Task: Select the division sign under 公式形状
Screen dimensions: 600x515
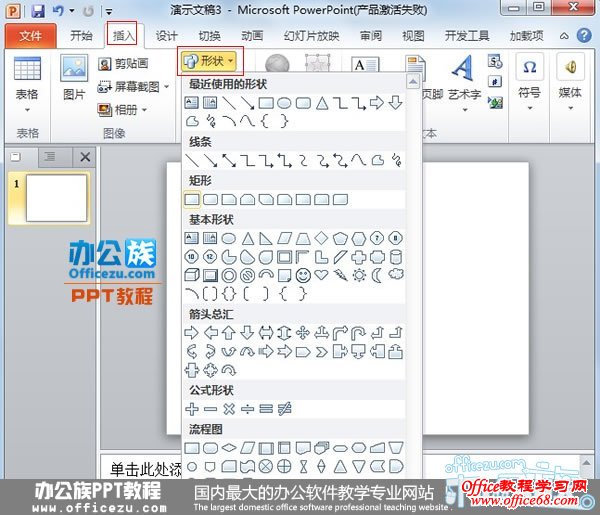Action: 248,409
